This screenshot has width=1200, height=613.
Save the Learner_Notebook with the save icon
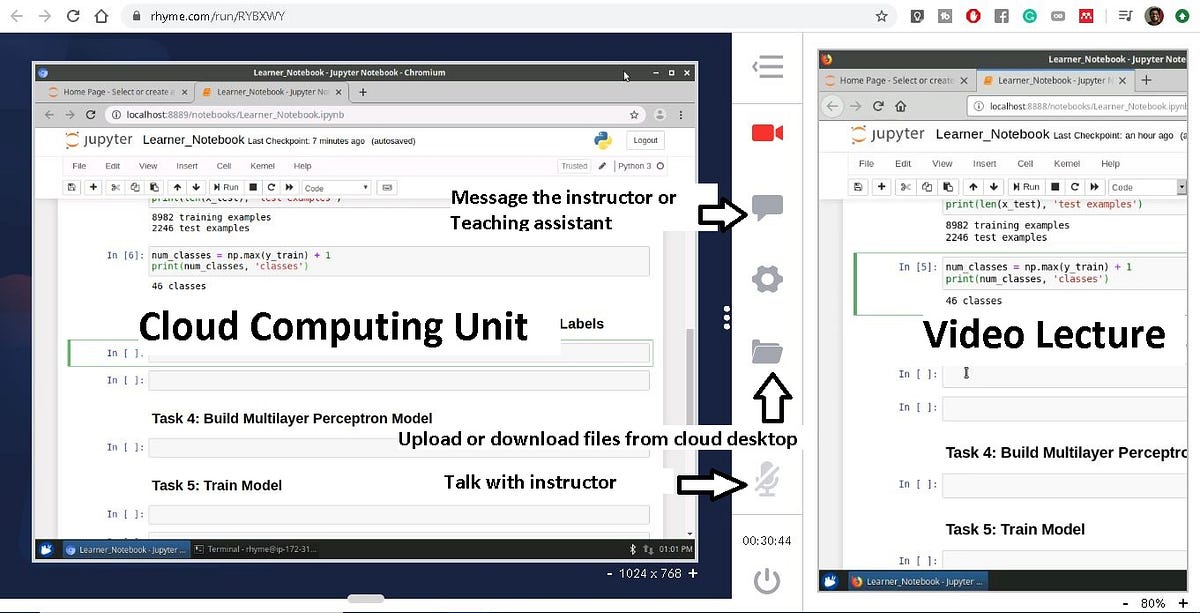pos(70,187)
